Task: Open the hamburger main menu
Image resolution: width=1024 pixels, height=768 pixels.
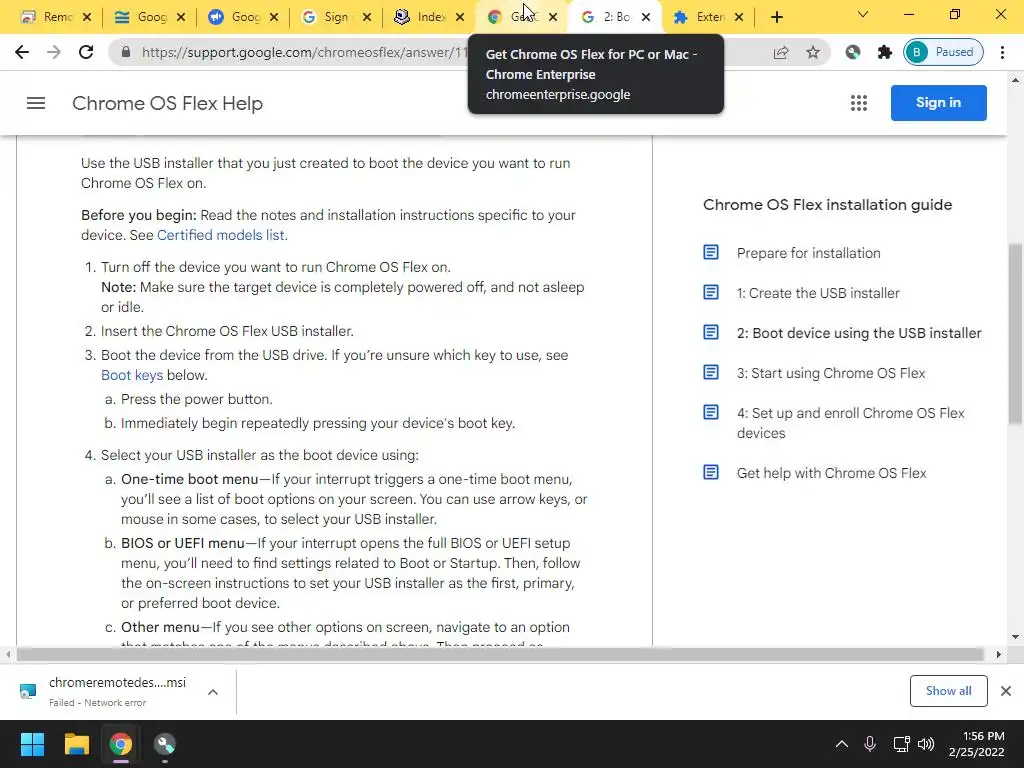Action: 36,103
